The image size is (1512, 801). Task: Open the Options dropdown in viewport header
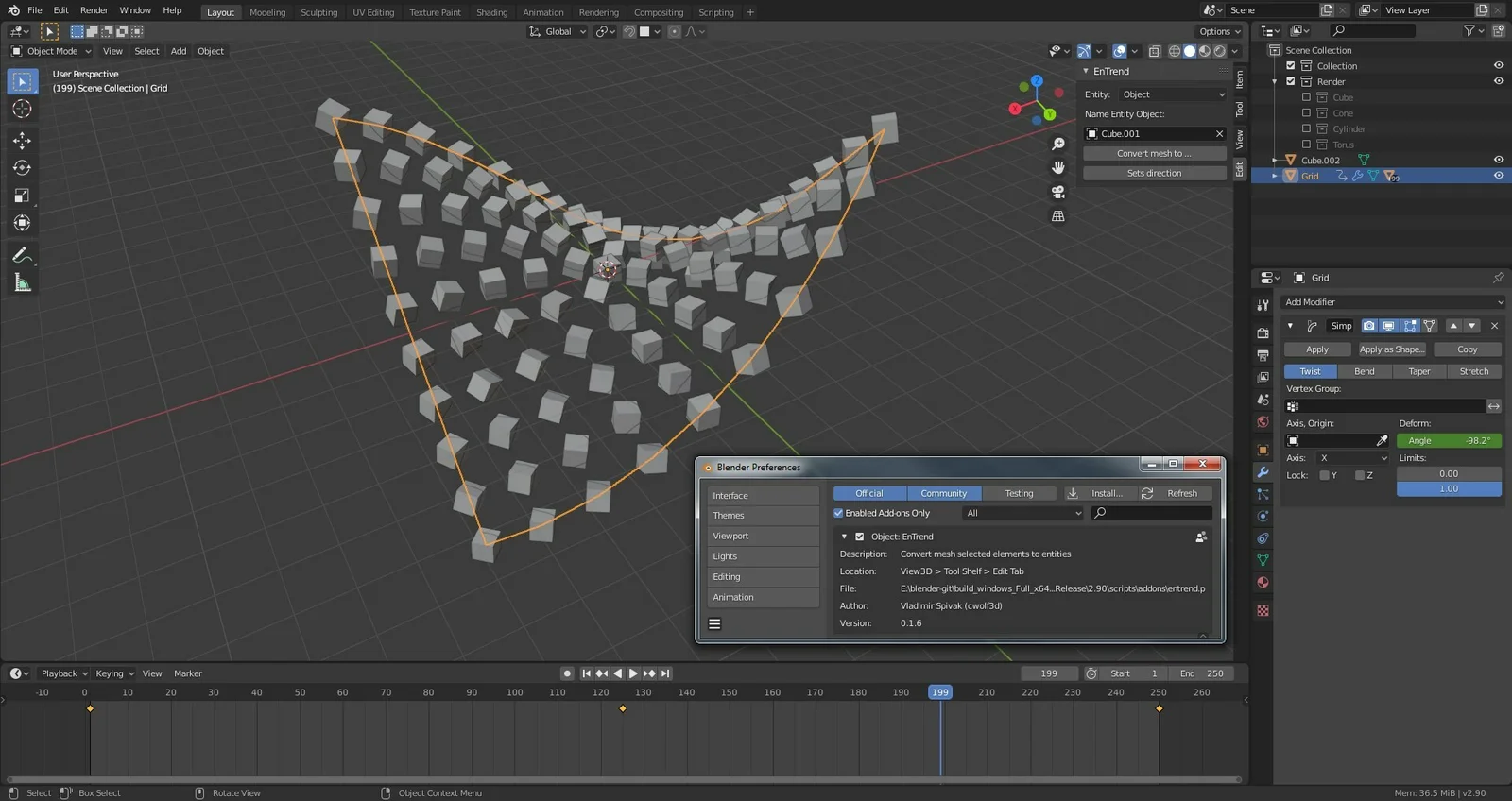point(1220,31)
